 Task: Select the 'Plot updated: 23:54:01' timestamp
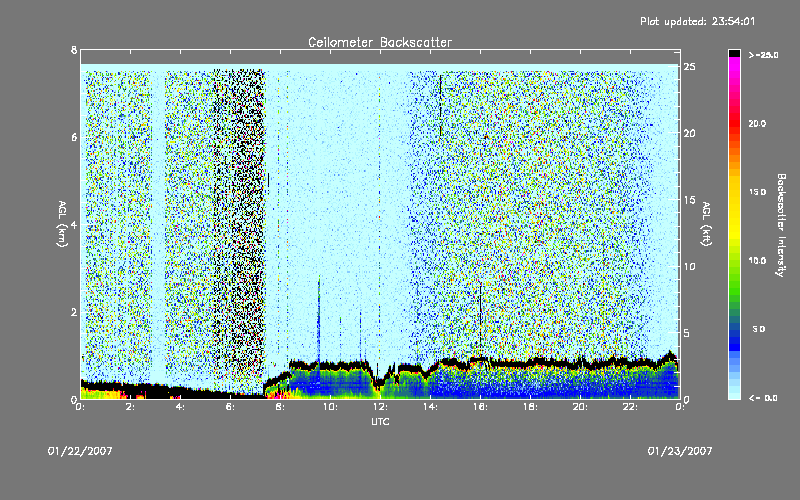697,21
